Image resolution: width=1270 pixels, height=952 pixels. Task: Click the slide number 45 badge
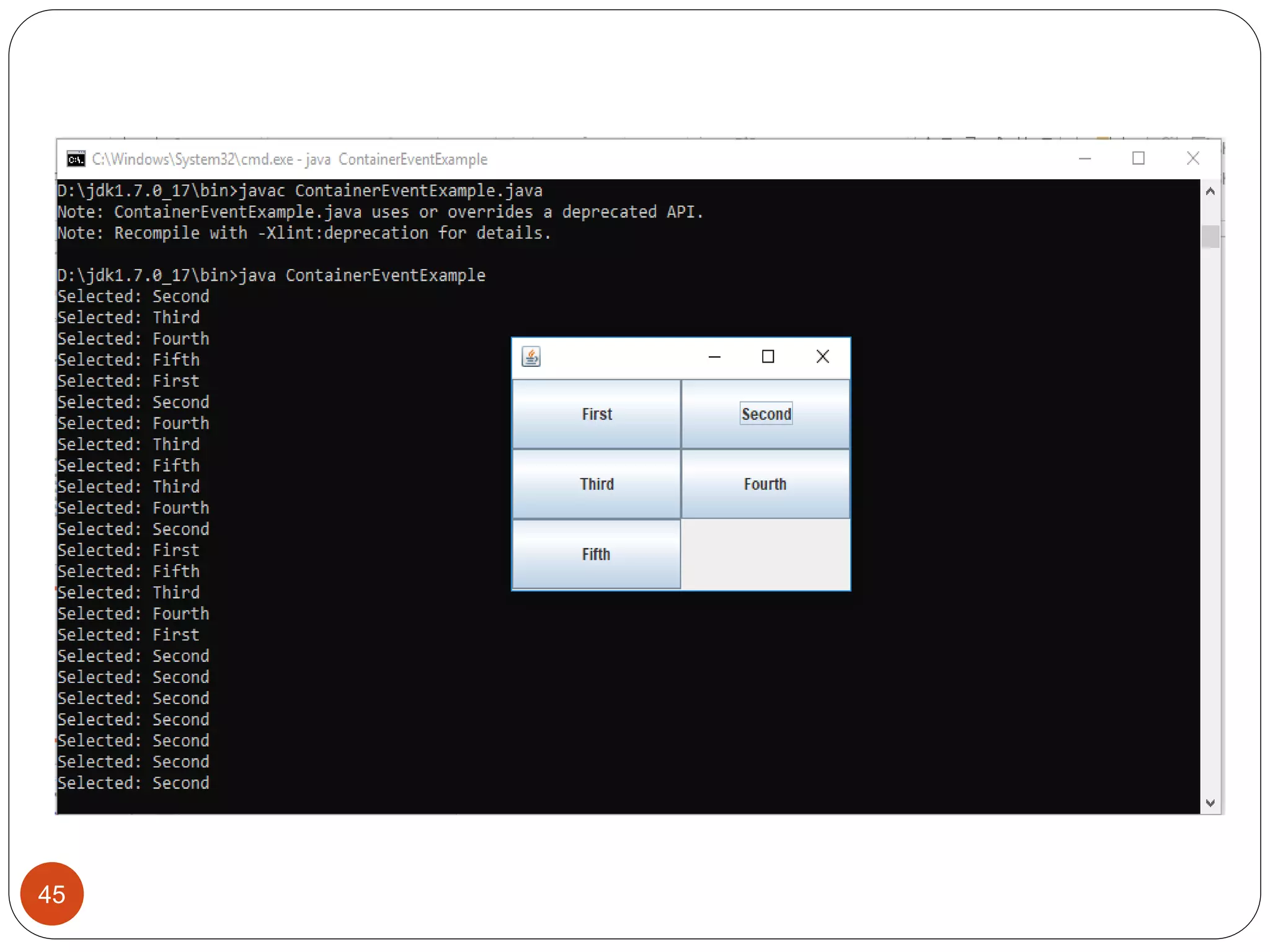(52, 894)
